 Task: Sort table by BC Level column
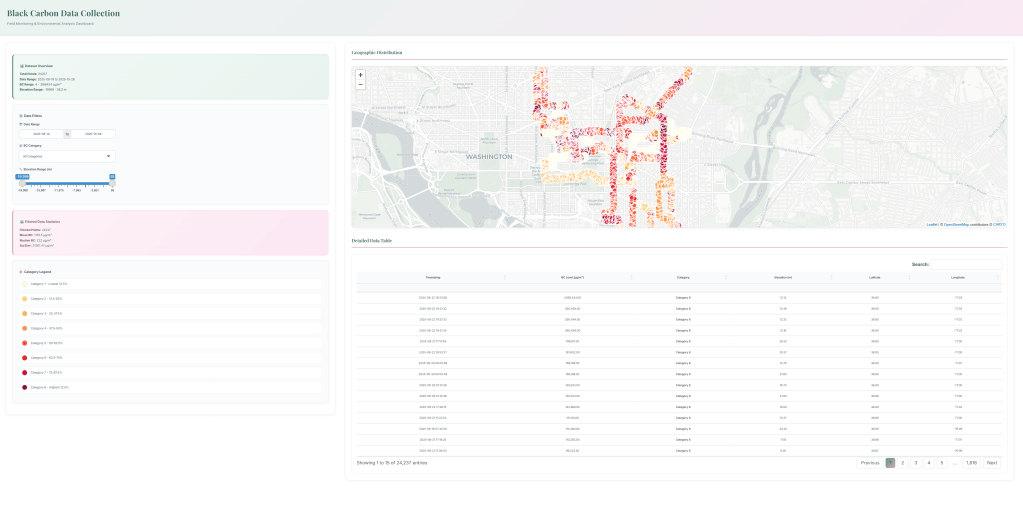pos(572,277)
